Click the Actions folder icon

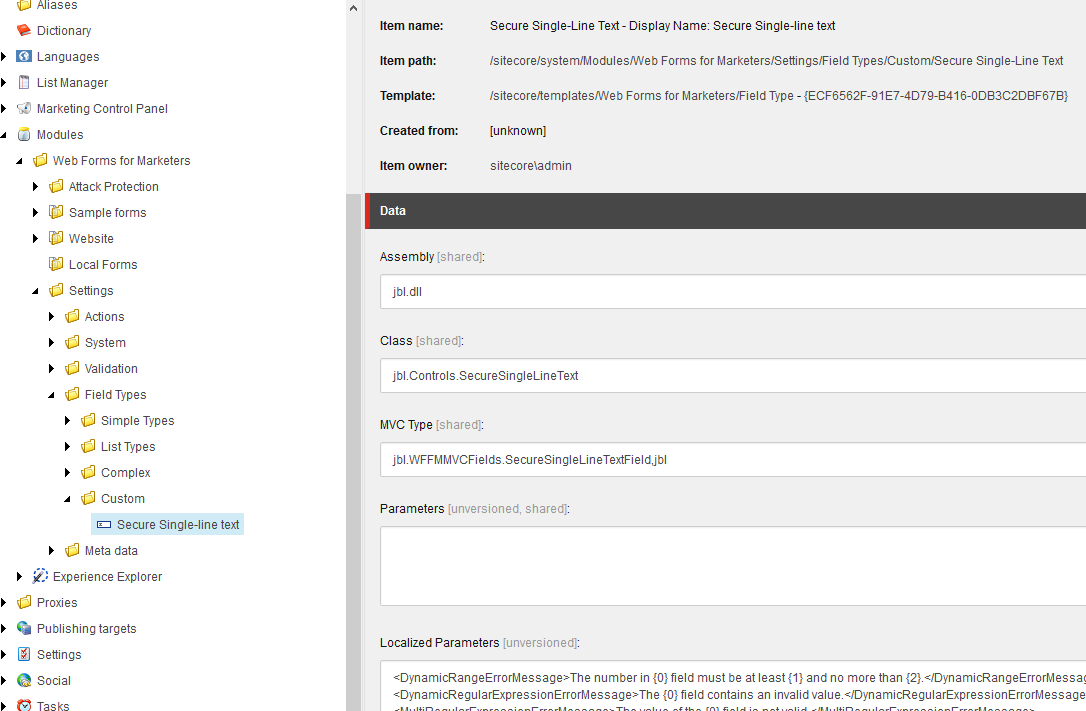pyautogui.click(x=72, y=316)
